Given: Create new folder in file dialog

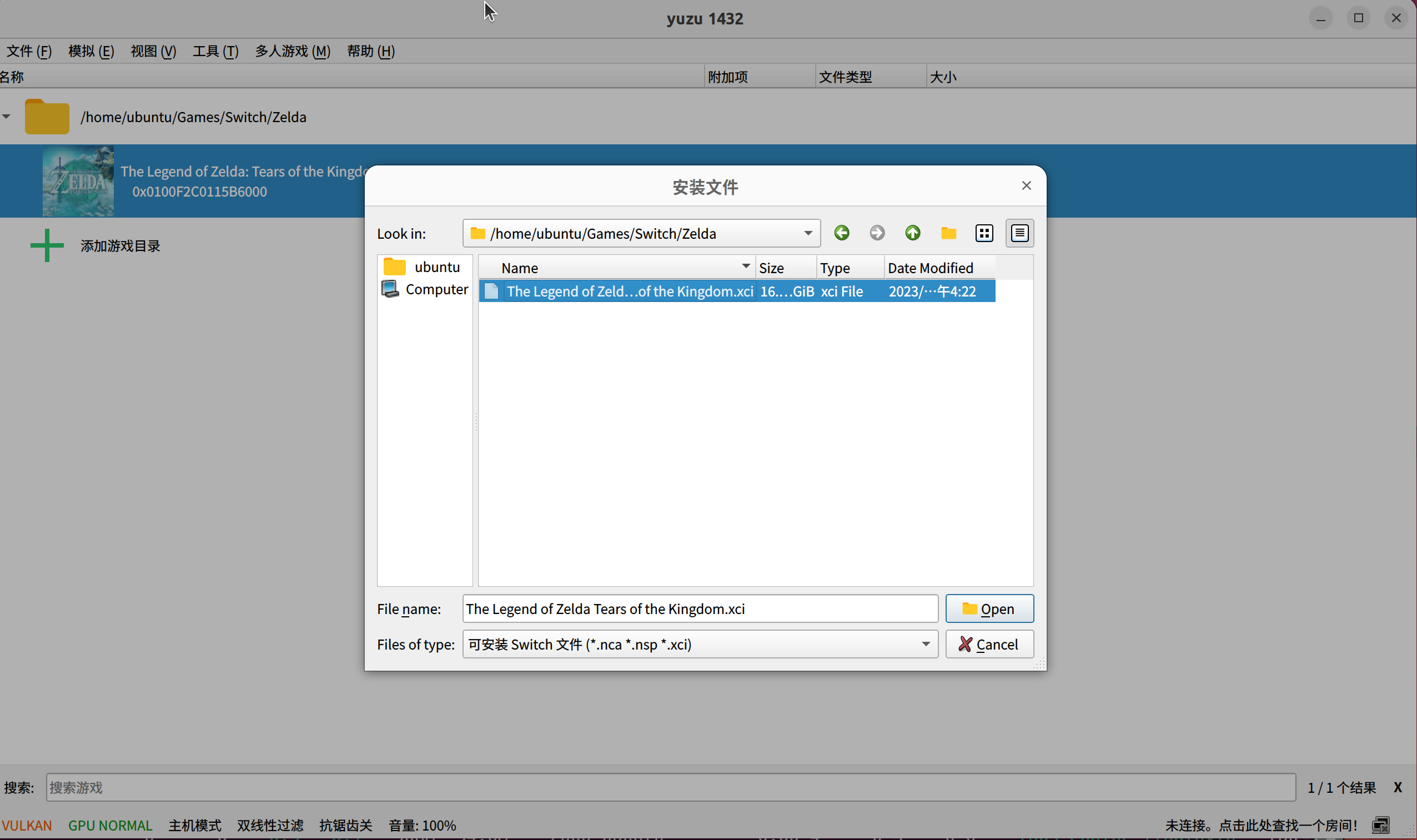Looking at the screenshot, I should [948, 233].
